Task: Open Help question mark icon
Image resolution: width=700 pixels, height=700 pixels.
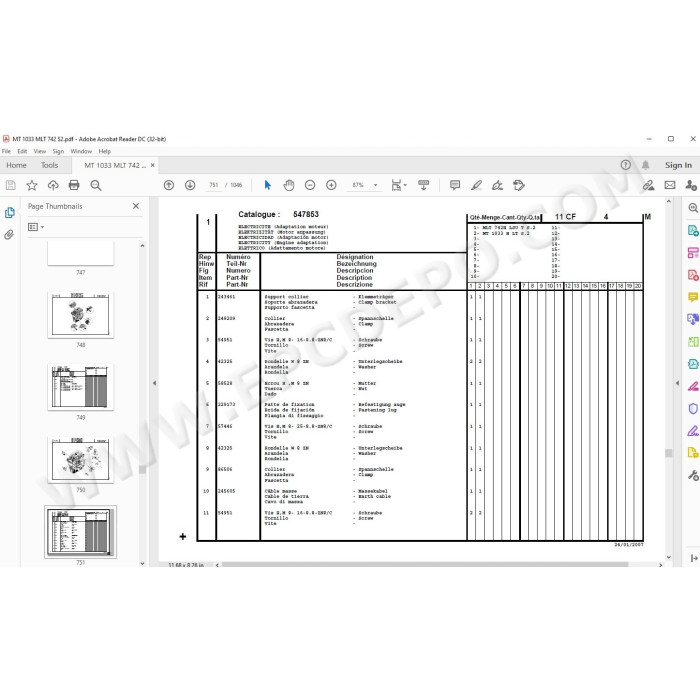Action: (625, 165)
